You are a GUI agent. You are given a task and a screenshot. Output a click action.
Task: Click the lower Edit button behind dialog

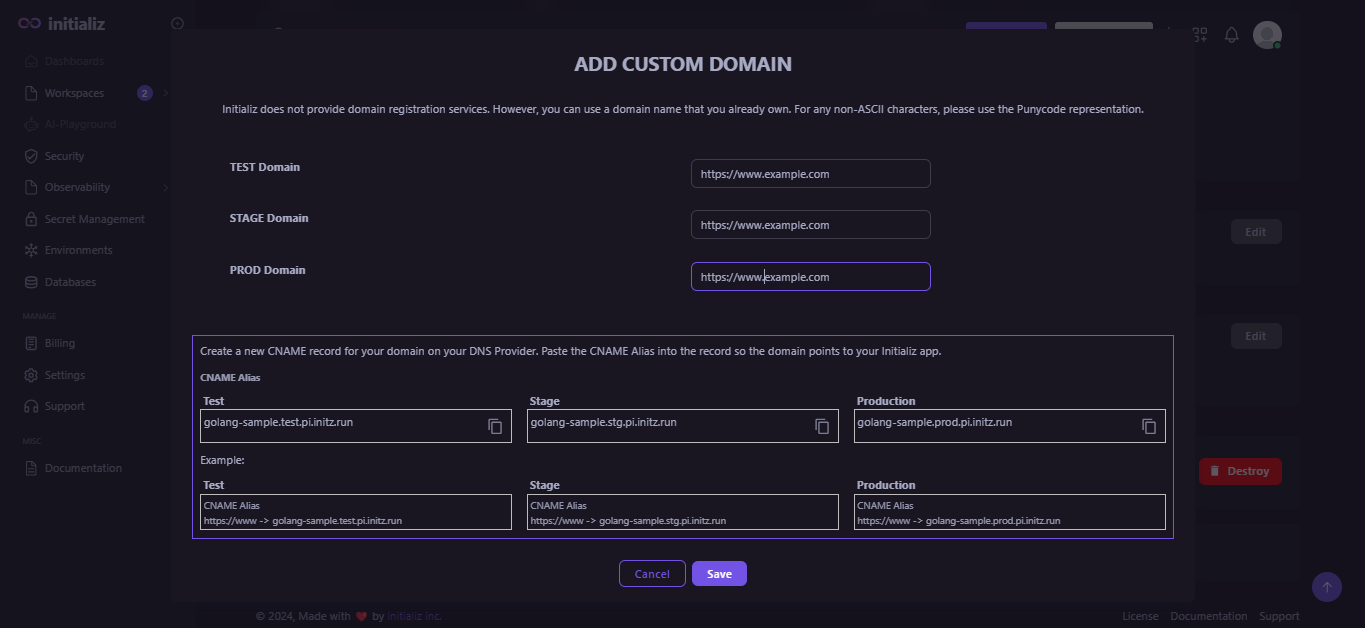(1256, 336)
